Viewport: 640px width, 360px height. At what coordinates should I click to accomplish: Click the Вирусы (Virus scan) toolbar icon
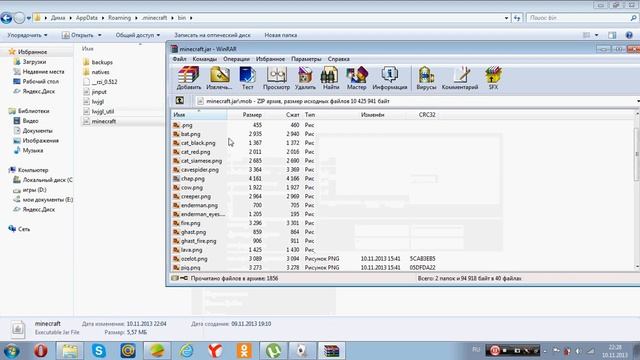(x=426, y=78)
